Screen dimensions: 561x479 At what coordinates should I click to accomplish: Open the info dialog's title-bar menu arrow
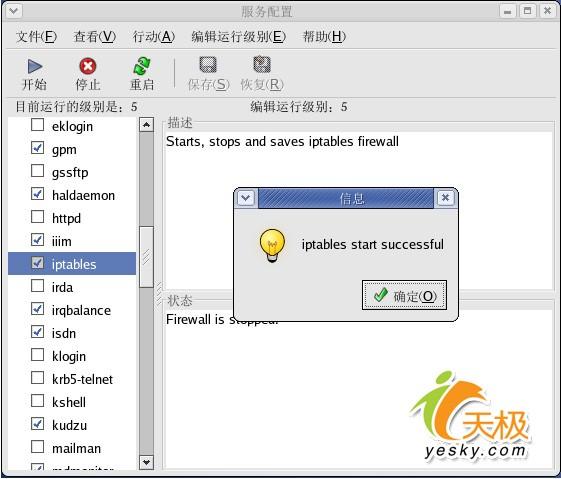[246, 198]
